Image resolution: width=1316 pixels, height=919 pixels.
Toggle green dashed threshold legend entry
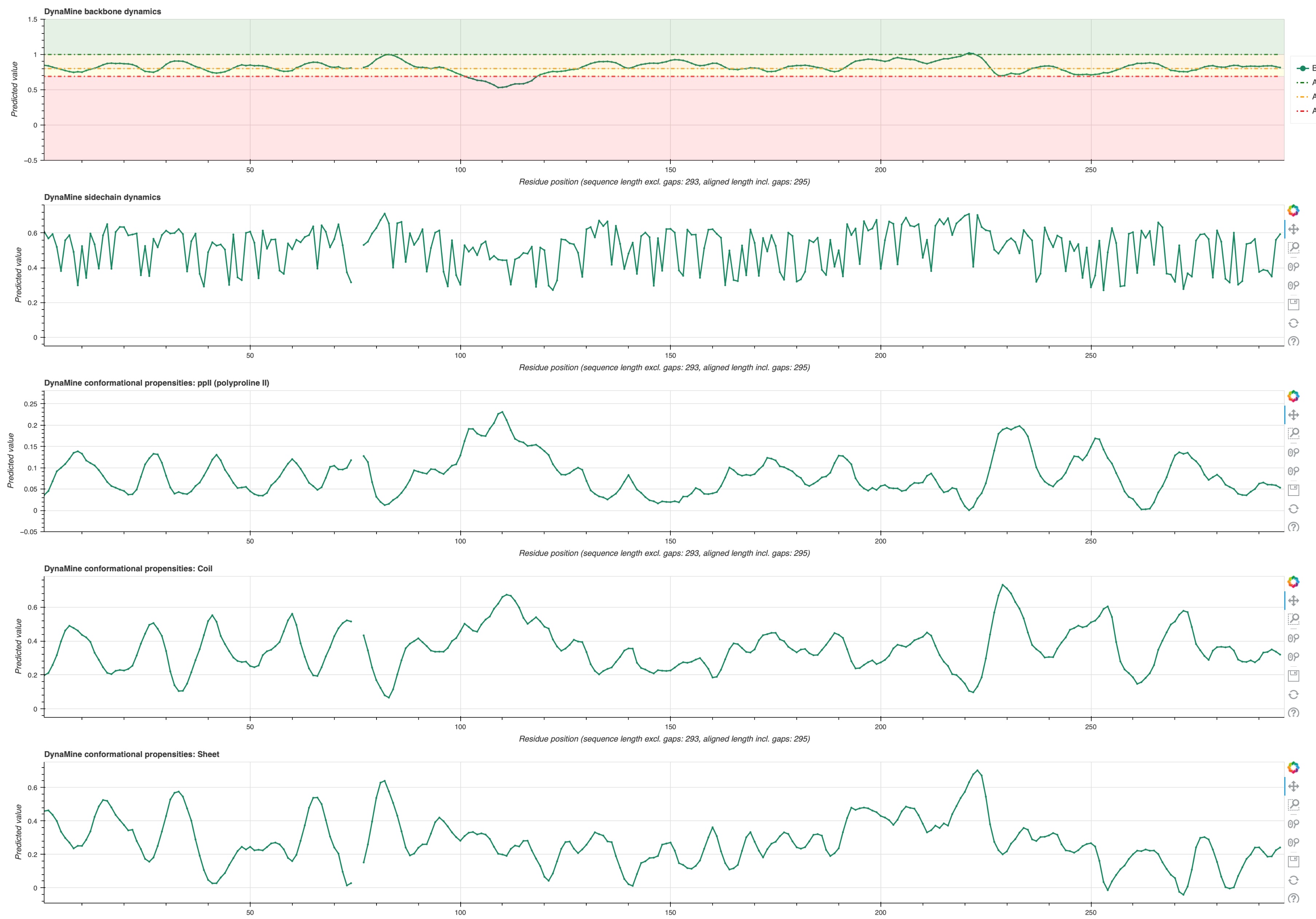(1303, 83)
